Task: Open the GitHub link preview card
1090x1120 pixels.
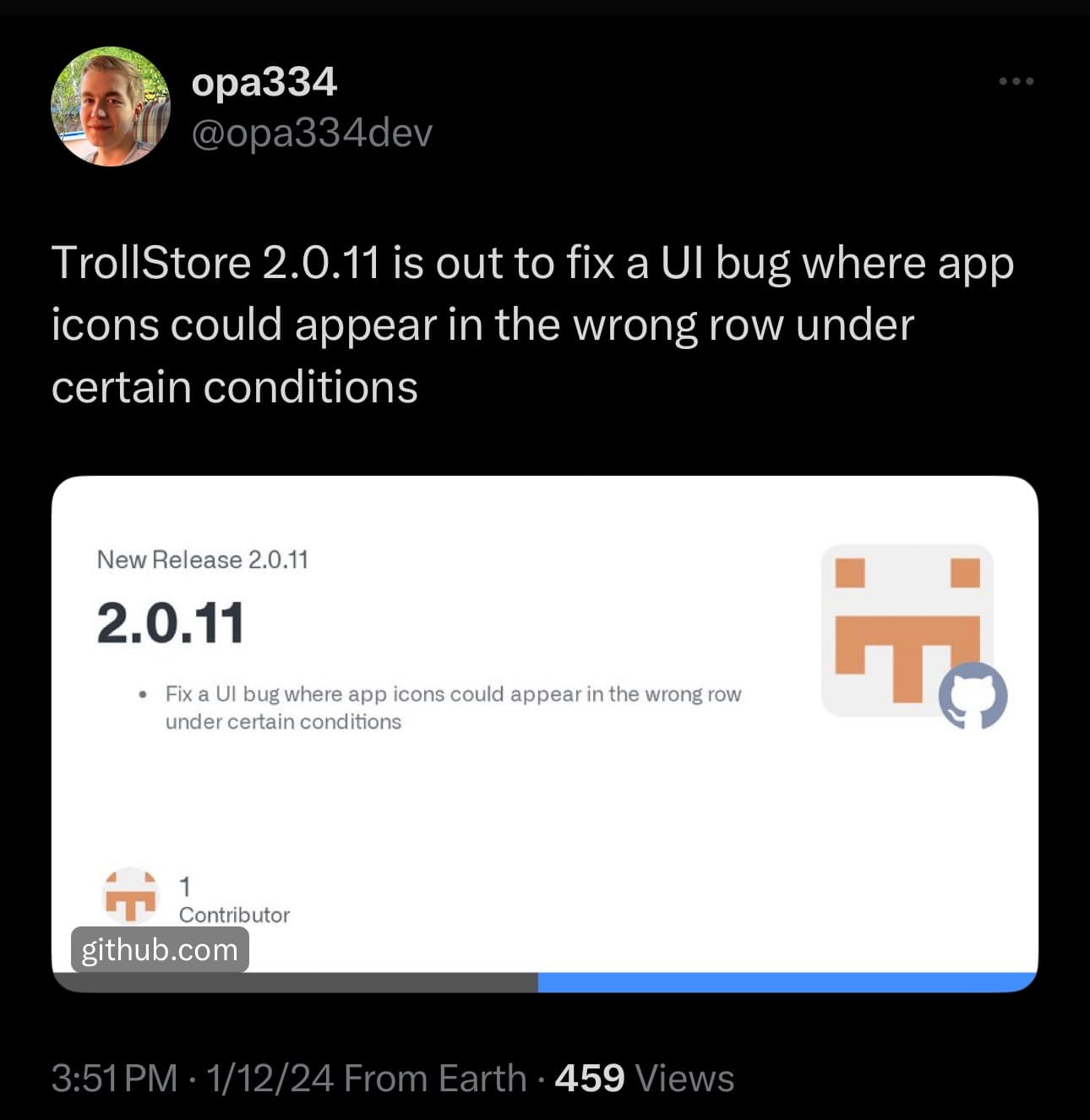Action: (545, 734)
